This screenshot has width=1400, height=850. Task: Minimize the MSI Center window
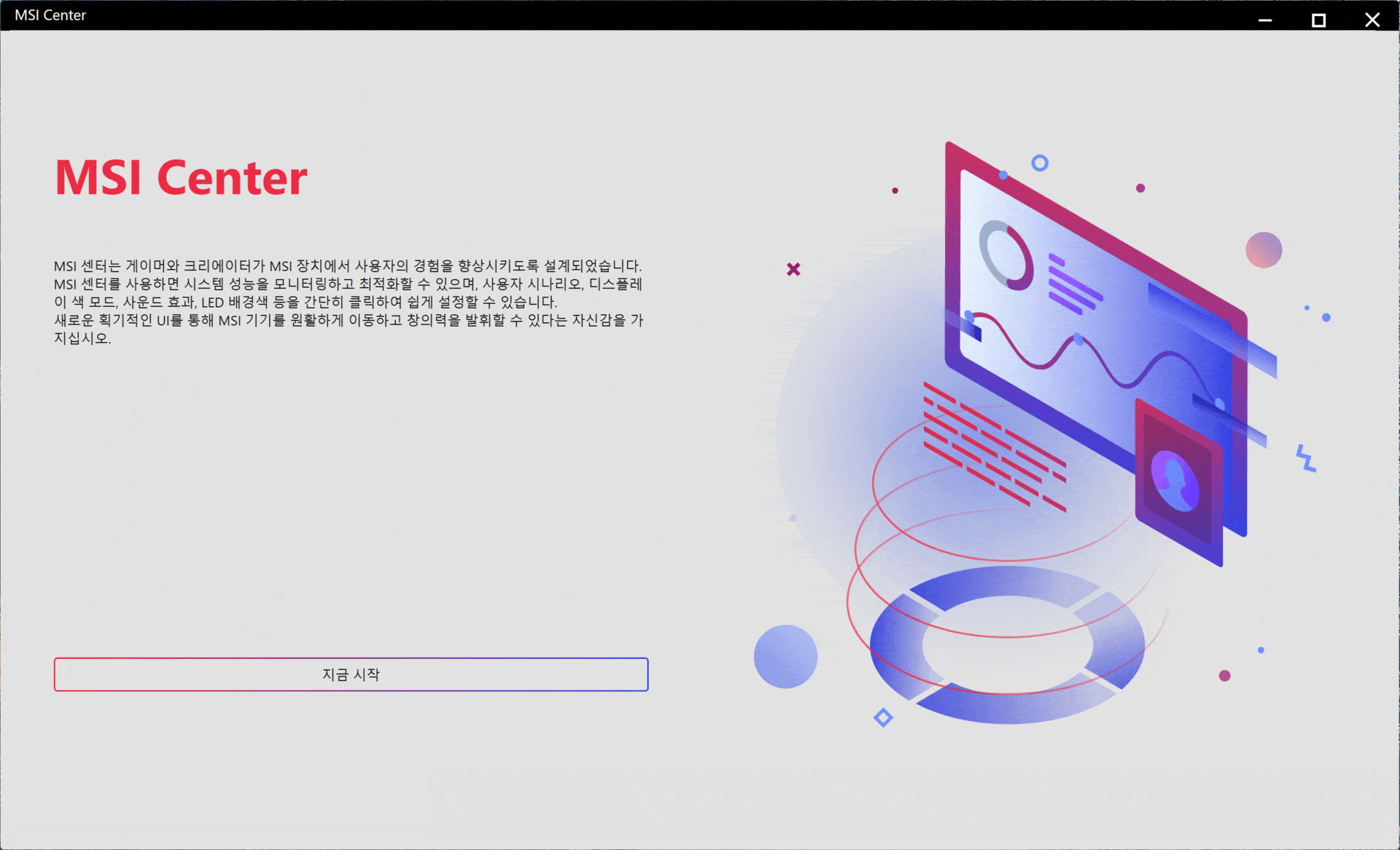1265,20
